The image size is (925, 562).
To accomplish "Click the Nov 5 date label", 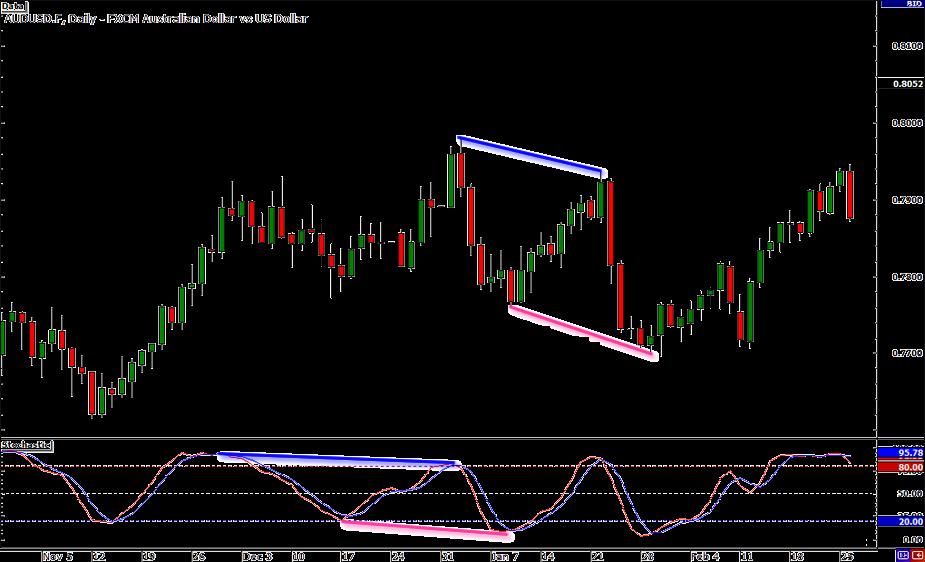I will click(x=57, y=556).
